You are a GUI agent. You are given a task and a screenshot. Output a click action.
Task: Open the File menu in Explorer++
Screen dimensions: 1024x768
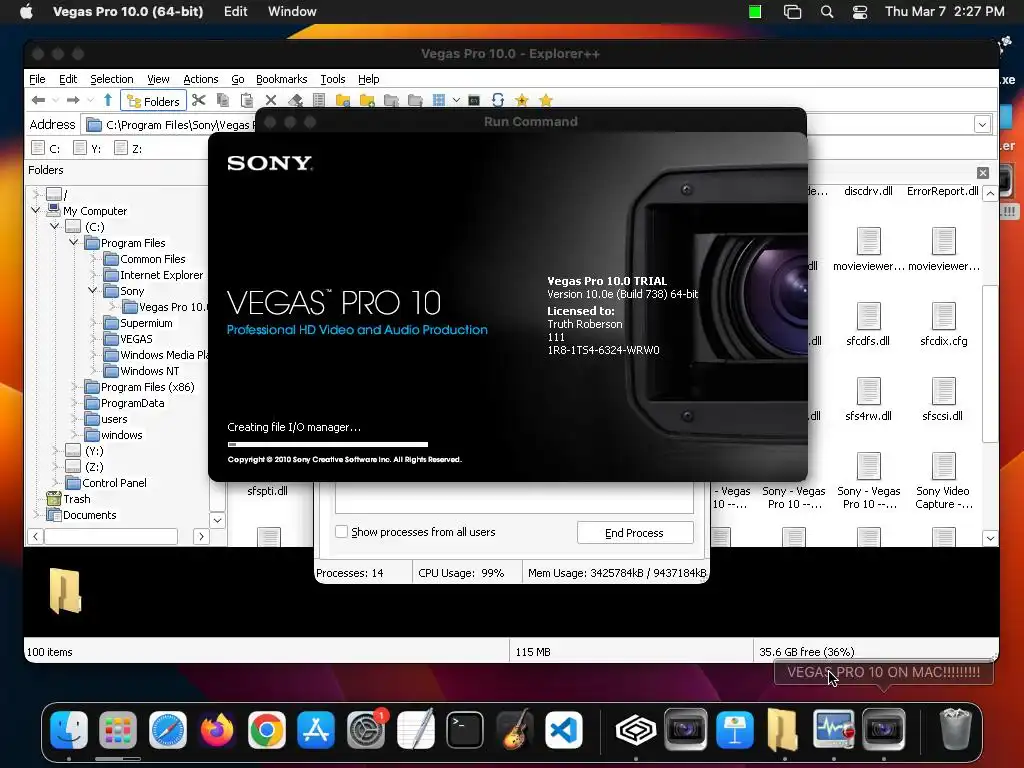(x=37, y=79)
